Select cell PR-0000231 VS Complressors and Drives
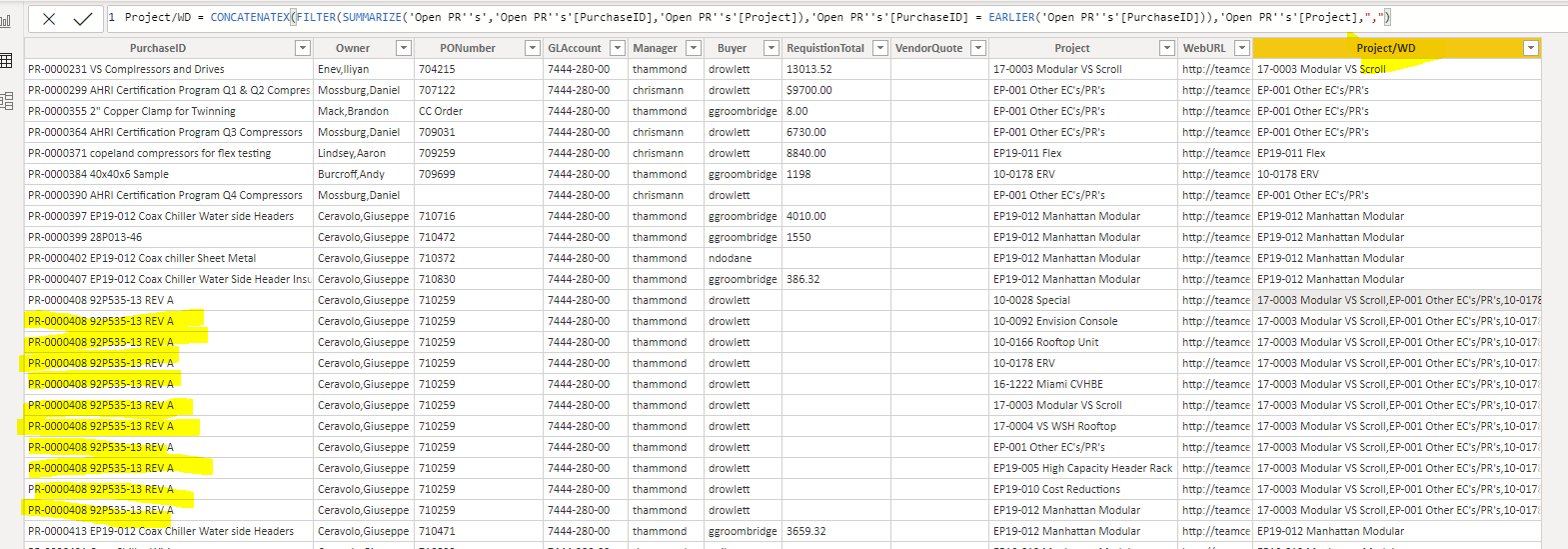This screenshot has width=1568, height=549. click(x=168, y=69)
